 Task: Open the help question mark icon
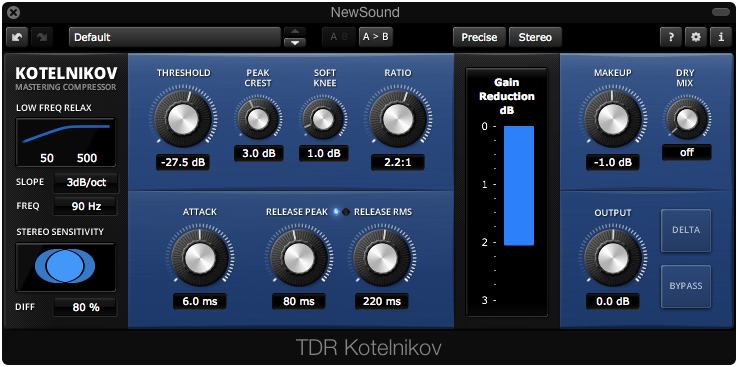pyautogui.click(x=671, y=37)
